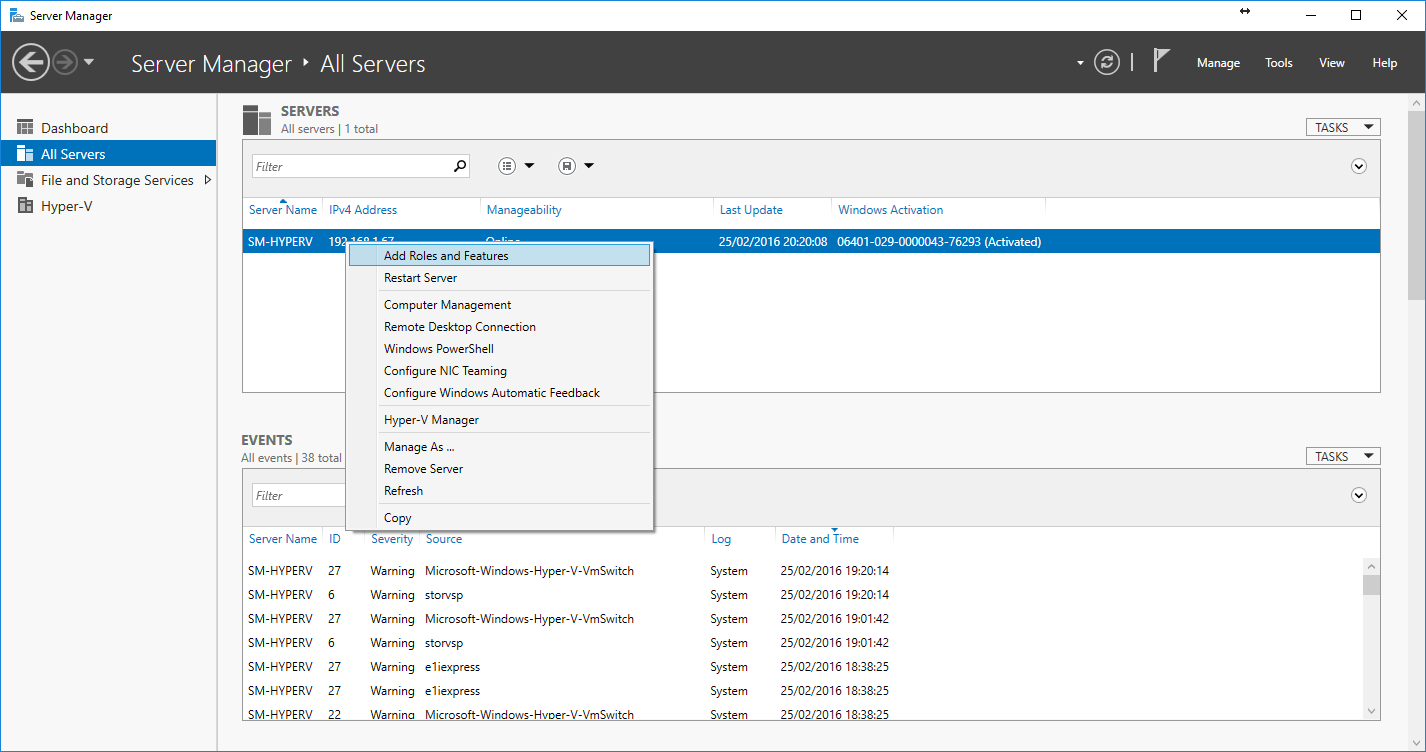This screenshot has height=752, width=1426.
Task: Collapse the Events filter panel chevron
Action: 1359,495
